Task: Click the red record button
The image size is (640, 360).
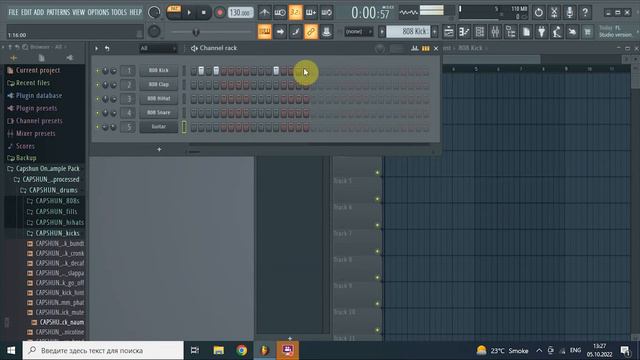Action: pos(220,13)
